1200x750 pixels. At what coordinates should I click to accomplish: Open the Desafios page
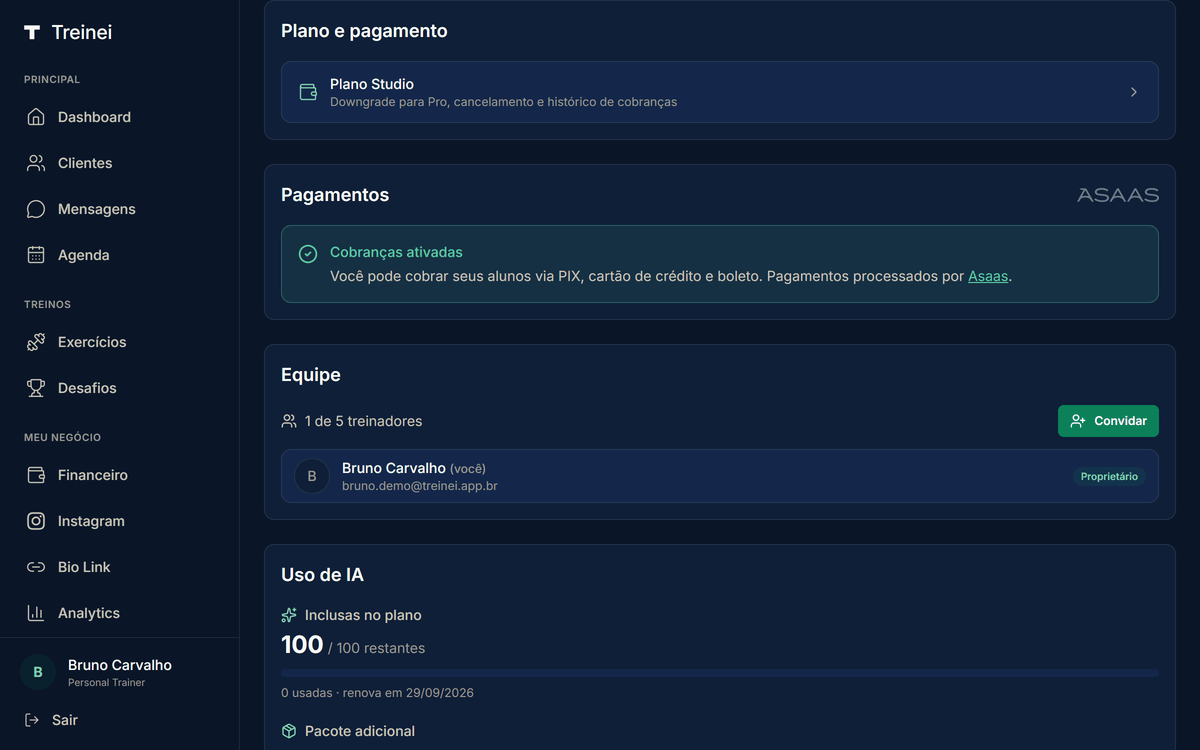[x=120, y=388]
